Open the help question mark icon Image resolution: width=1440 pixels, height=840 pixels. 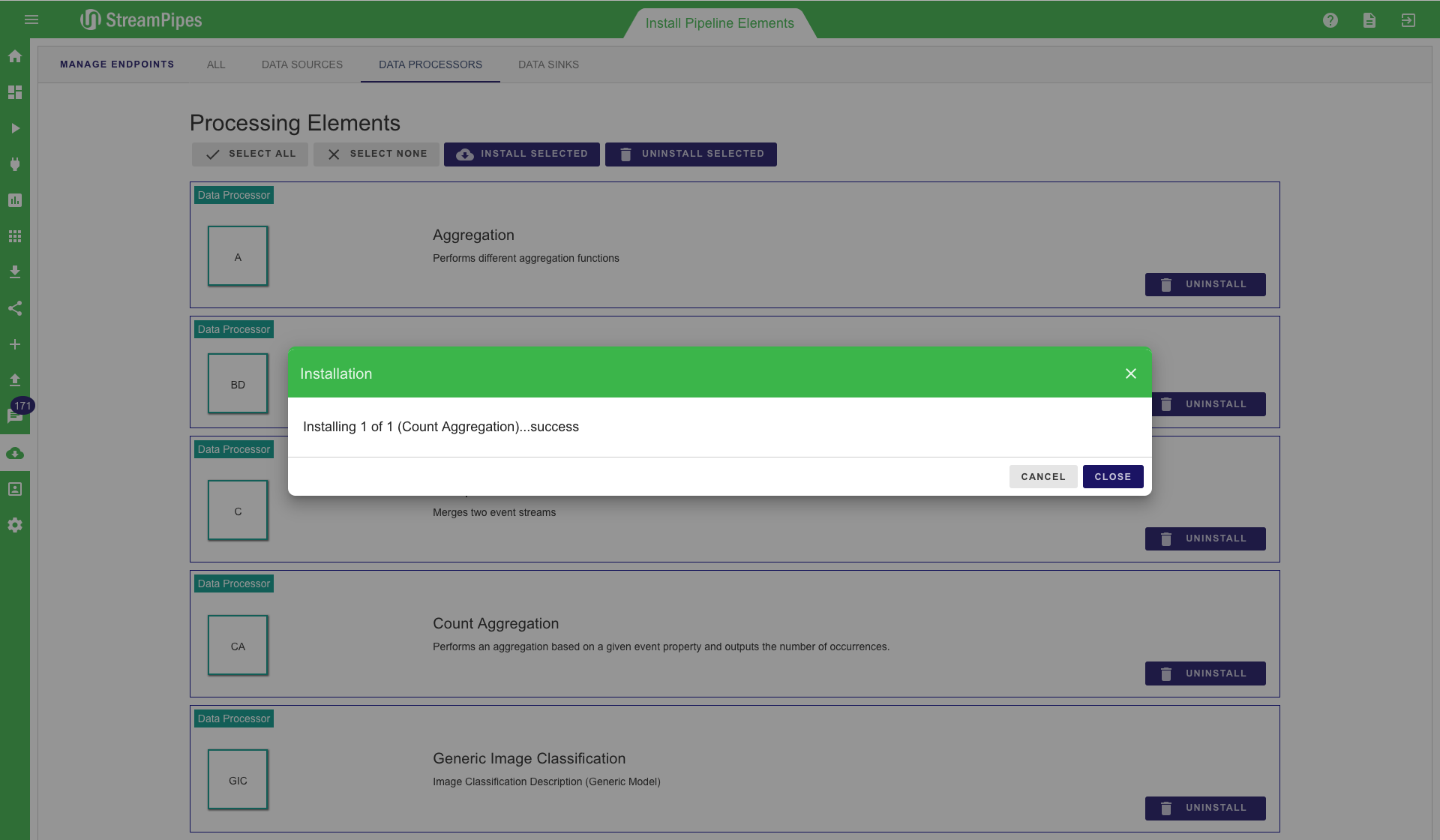point(1330,20)
